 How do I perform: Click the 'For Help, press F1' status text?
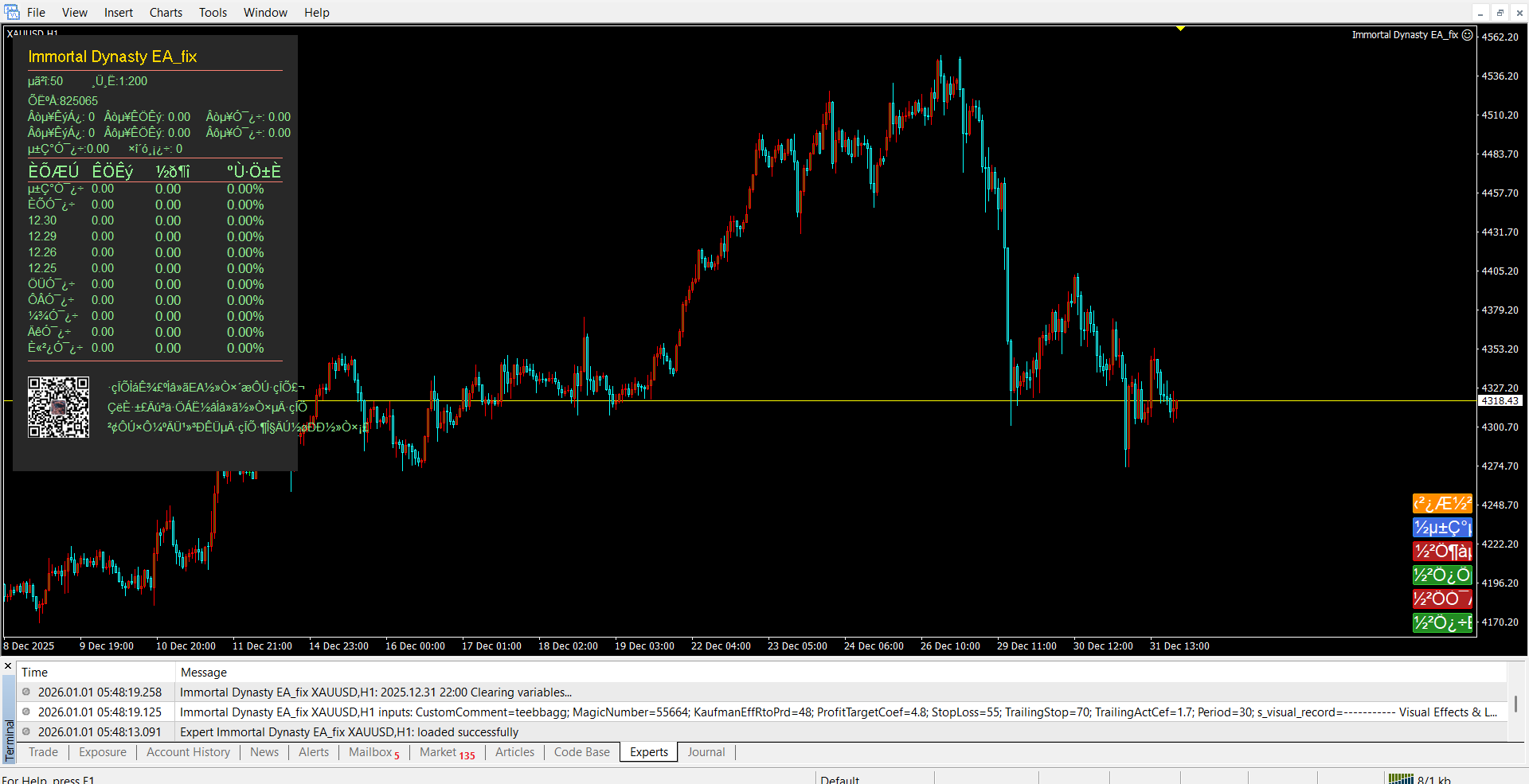[x=48, y=780]
